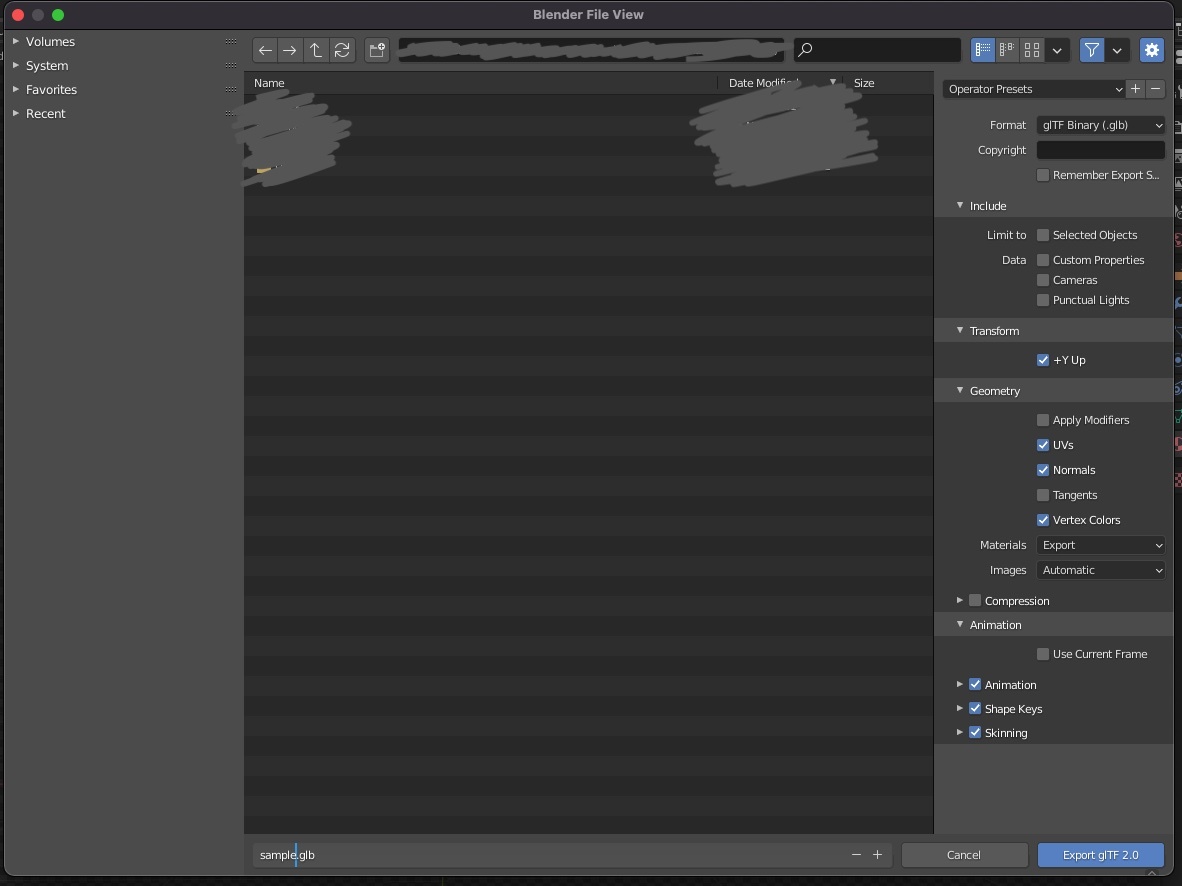Uncheck Vertex Colors checkbox
1182x886 pixels.
[1043, 520]
